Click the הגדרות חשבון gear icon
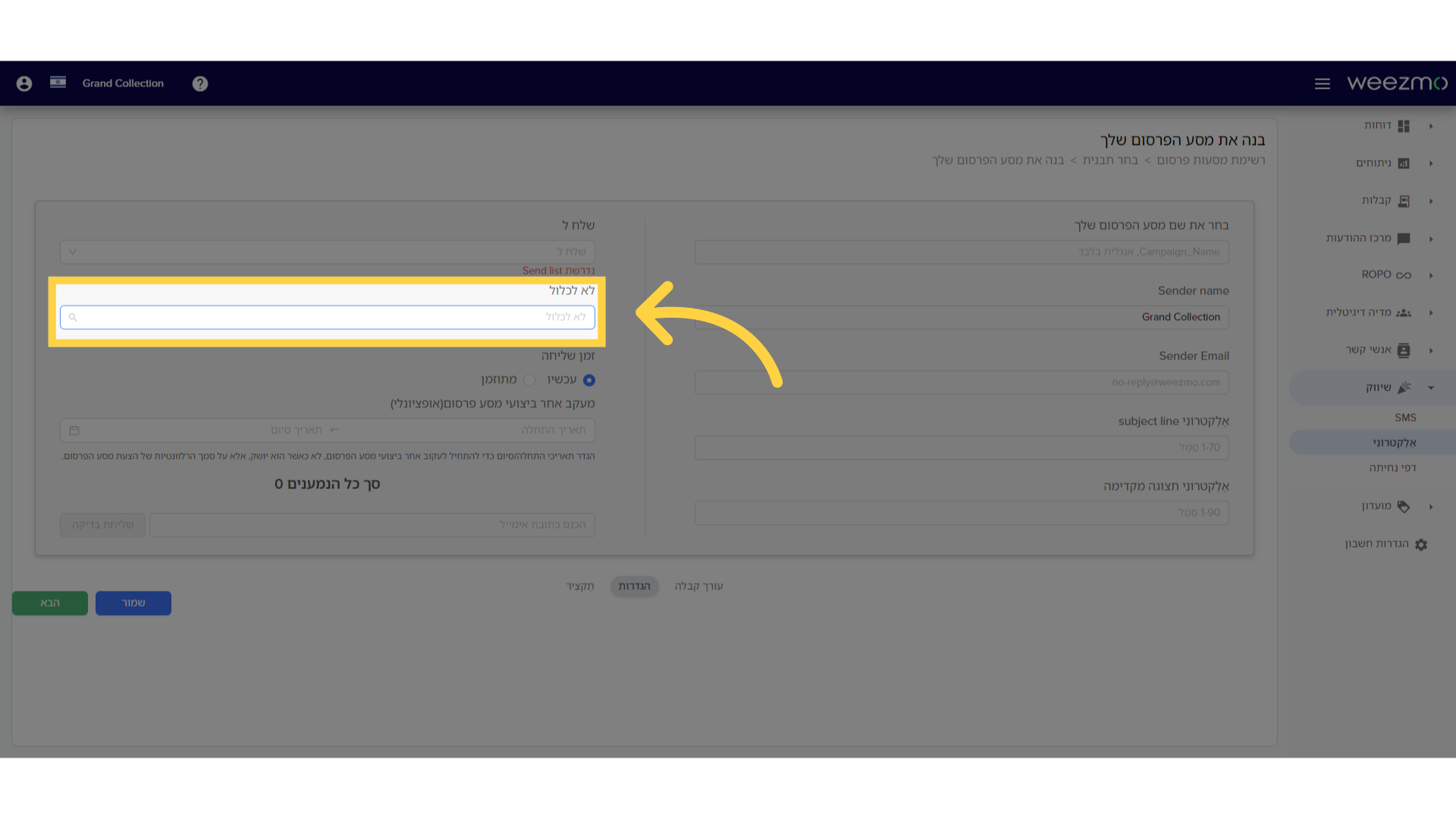1456x819 pixels. (1421, 544)
